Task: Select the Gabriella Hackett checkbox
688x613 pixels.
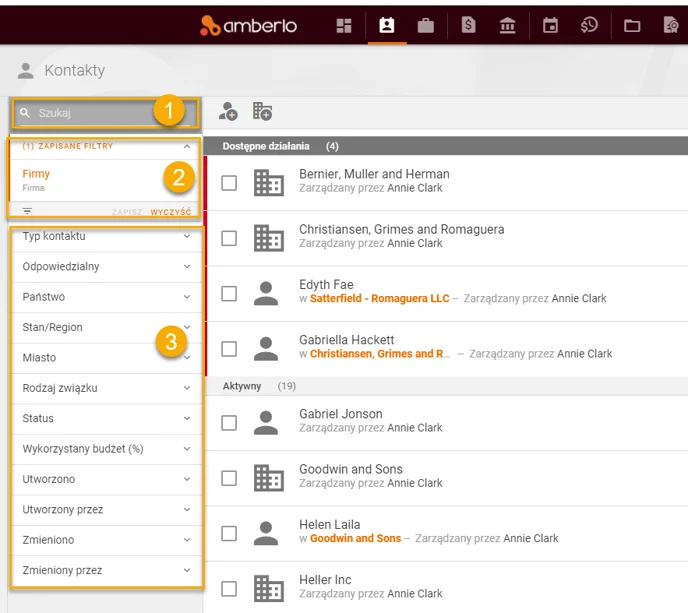Action: (x=229, y=349)
